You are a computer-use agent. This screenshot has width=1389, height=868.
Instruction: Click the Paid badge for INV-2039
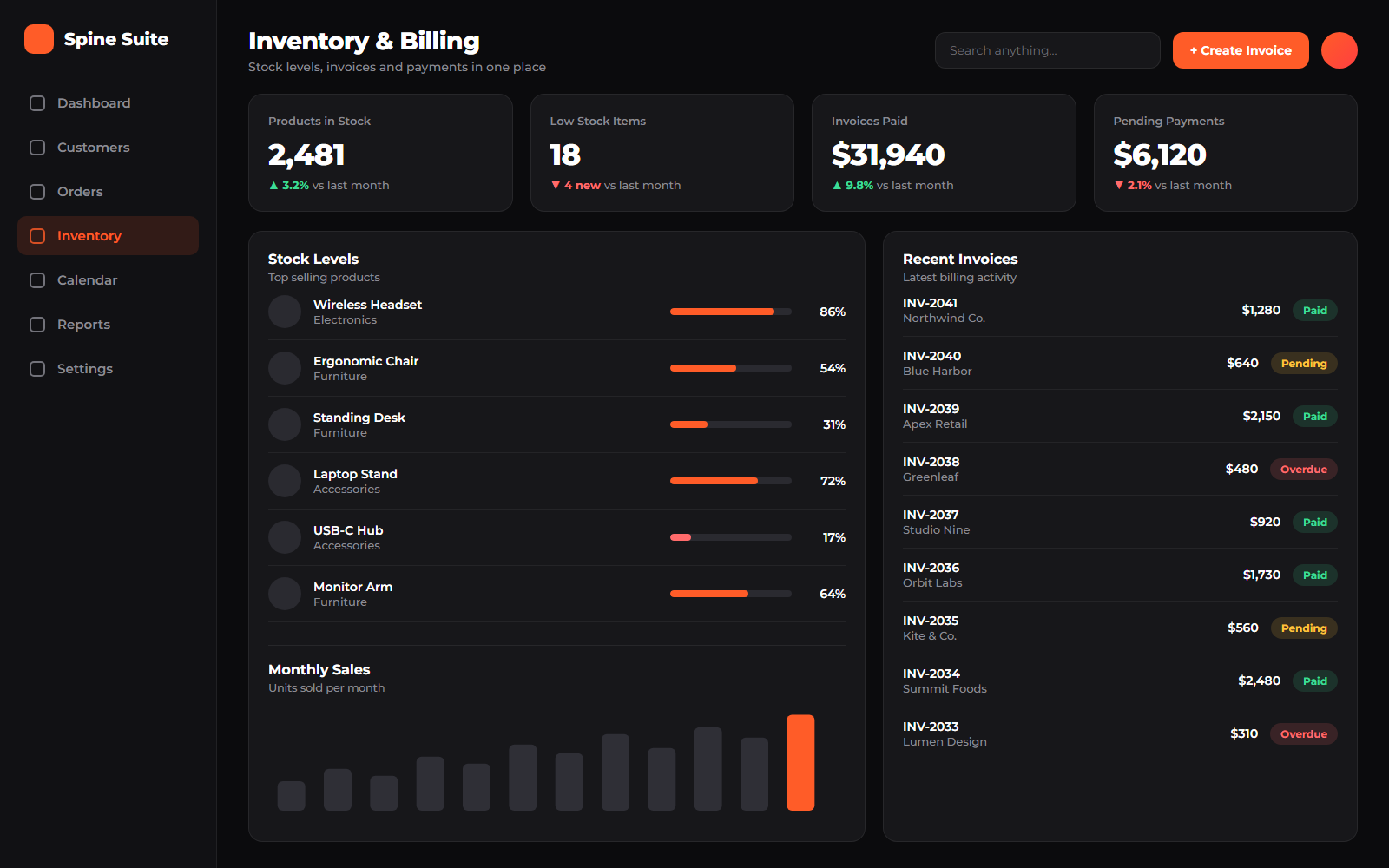[x=1315, y=417]
